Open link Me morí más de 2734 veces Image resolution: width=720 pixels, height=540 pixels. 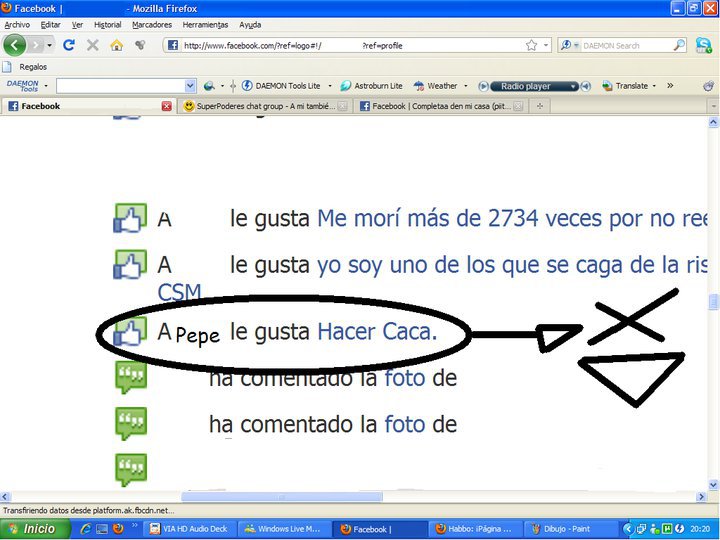point(512,219)
